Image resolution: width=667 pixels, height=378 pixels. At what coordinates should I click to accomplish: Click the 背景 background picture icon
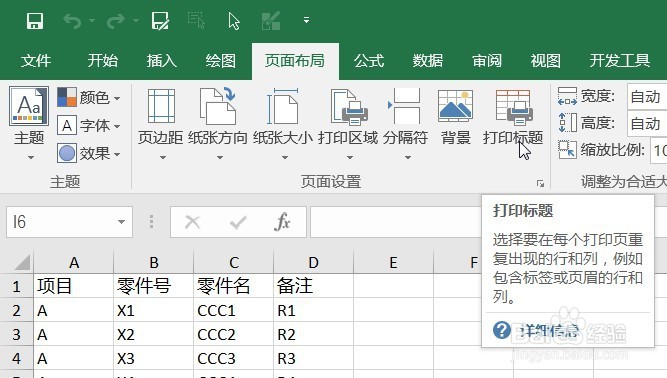pyautogui.click(x=456, y=106)
